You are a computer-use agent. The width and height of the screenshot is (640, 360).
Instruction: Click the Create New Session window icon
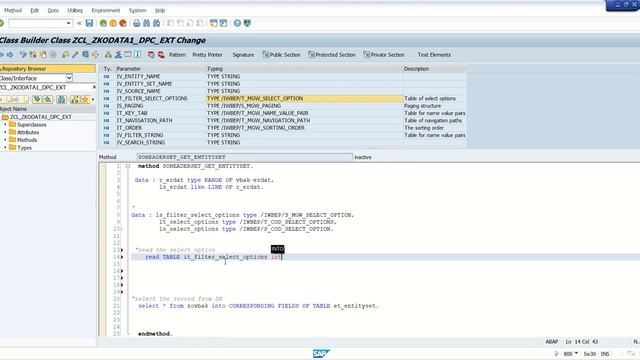(213, 23)
